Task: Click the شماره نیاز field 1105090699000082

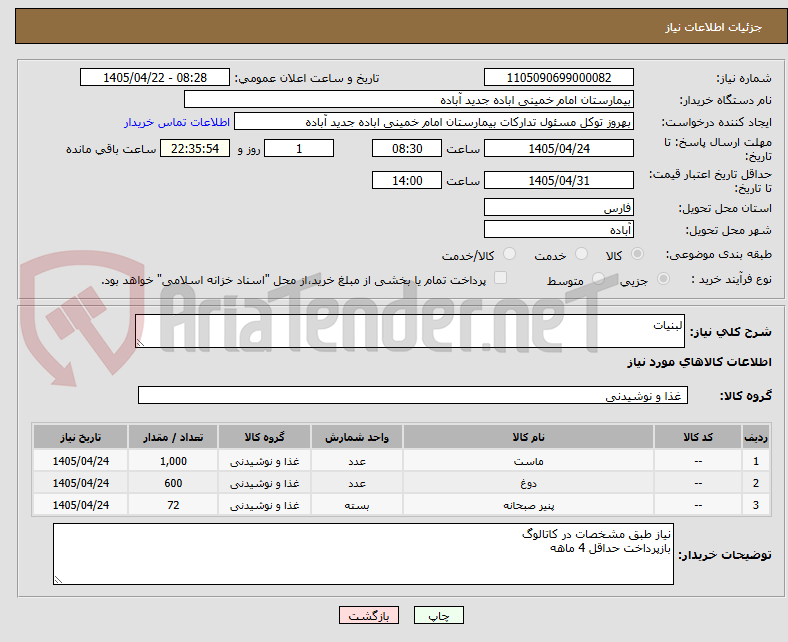Action: coord(558,77)
